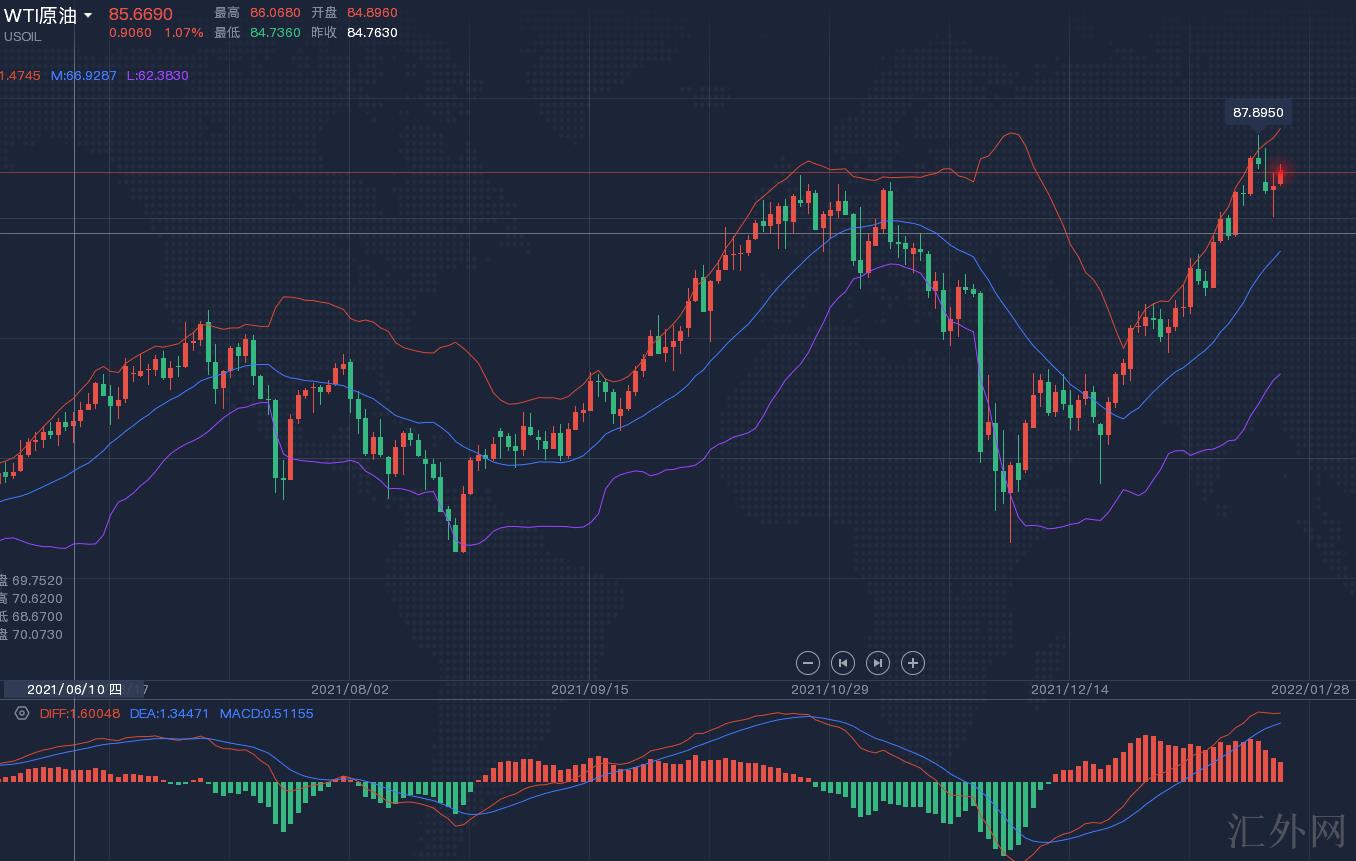Click the MACD:0.51155 indicator label
The width and height of the screenshot is (1356, 861).
266,713
